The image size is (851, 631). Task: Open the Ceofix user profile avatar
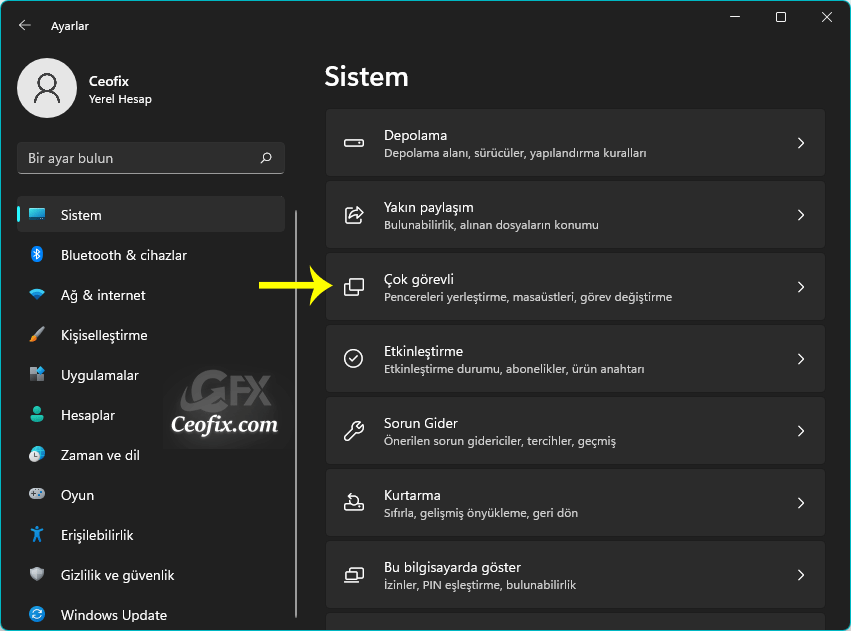pos(47,88)
